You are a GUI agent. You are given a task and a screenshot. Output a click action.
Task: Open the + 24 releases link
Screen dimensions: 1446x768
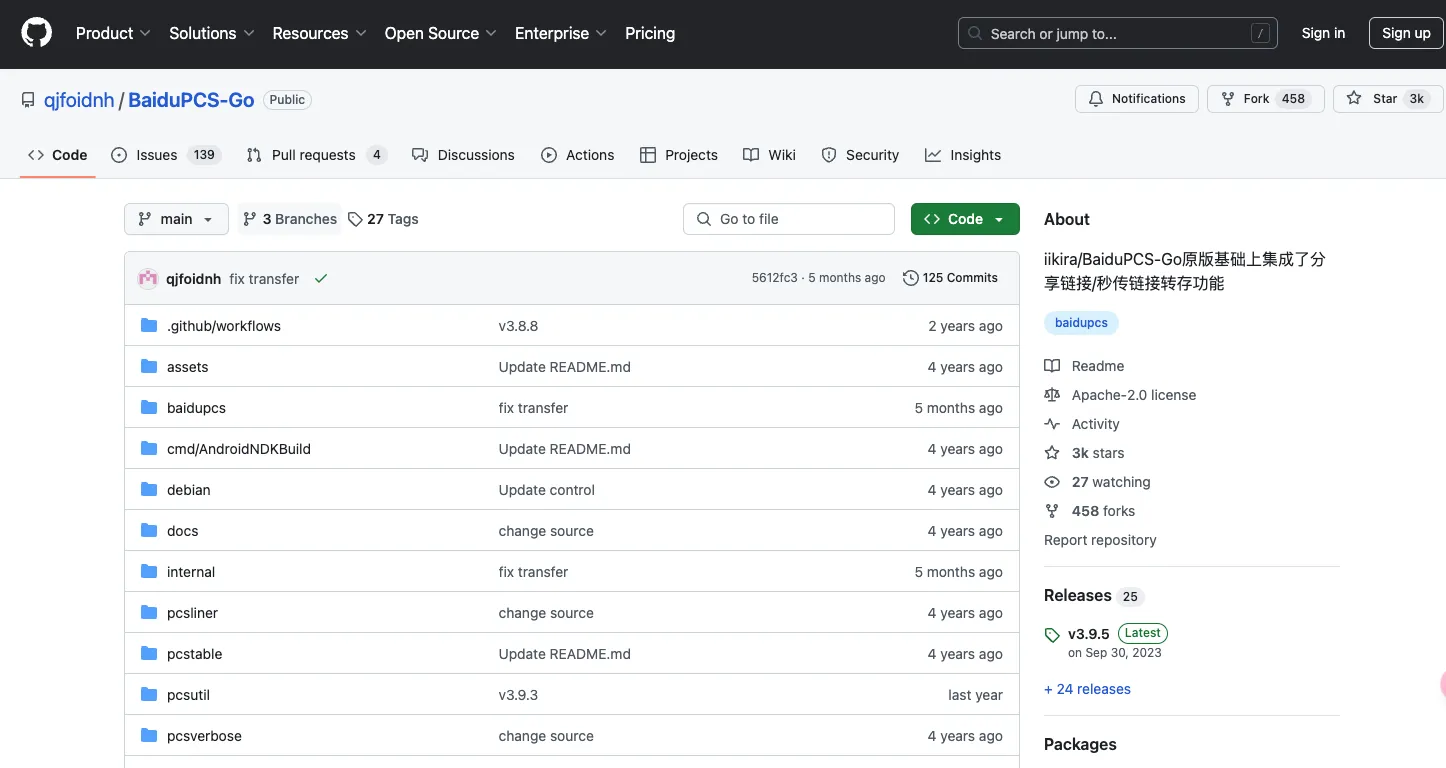[x=1087, y=689]
